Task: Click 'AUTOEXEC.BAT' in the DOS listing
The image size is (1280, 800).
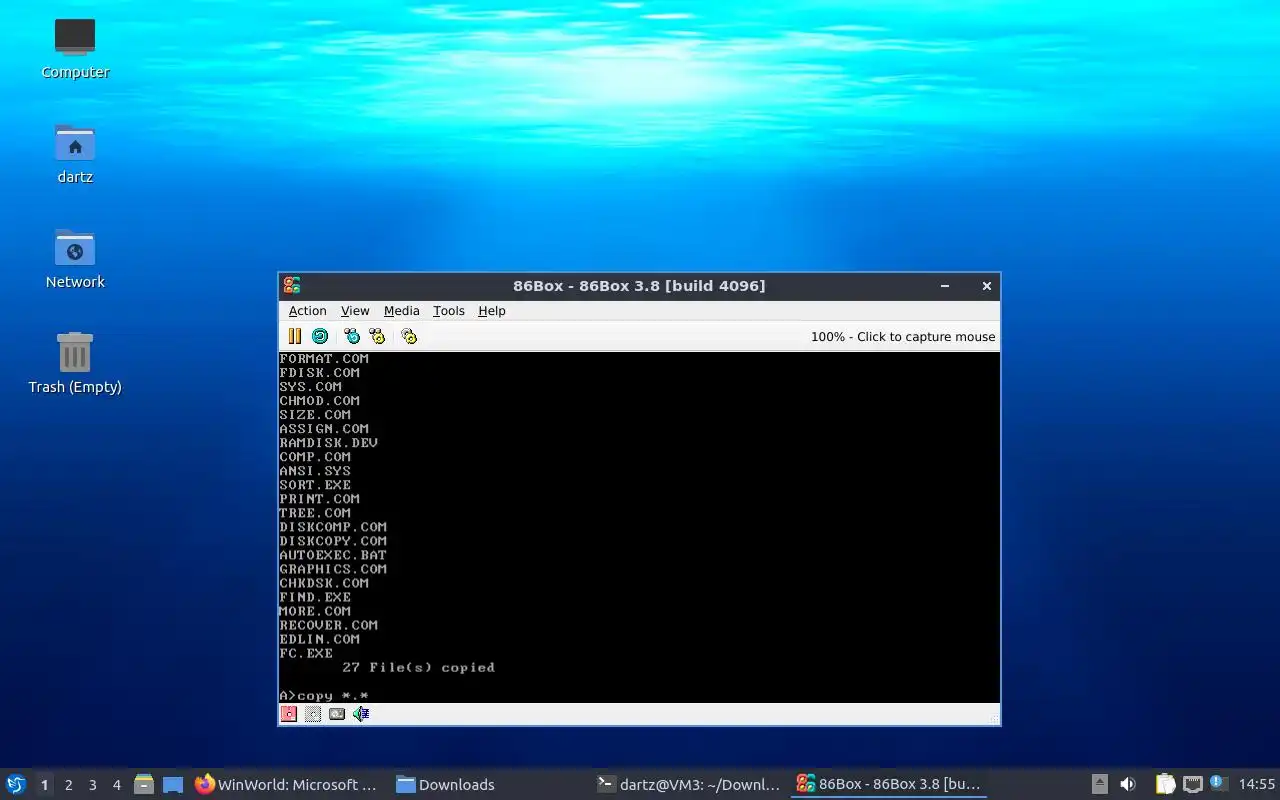Action: 333,555
